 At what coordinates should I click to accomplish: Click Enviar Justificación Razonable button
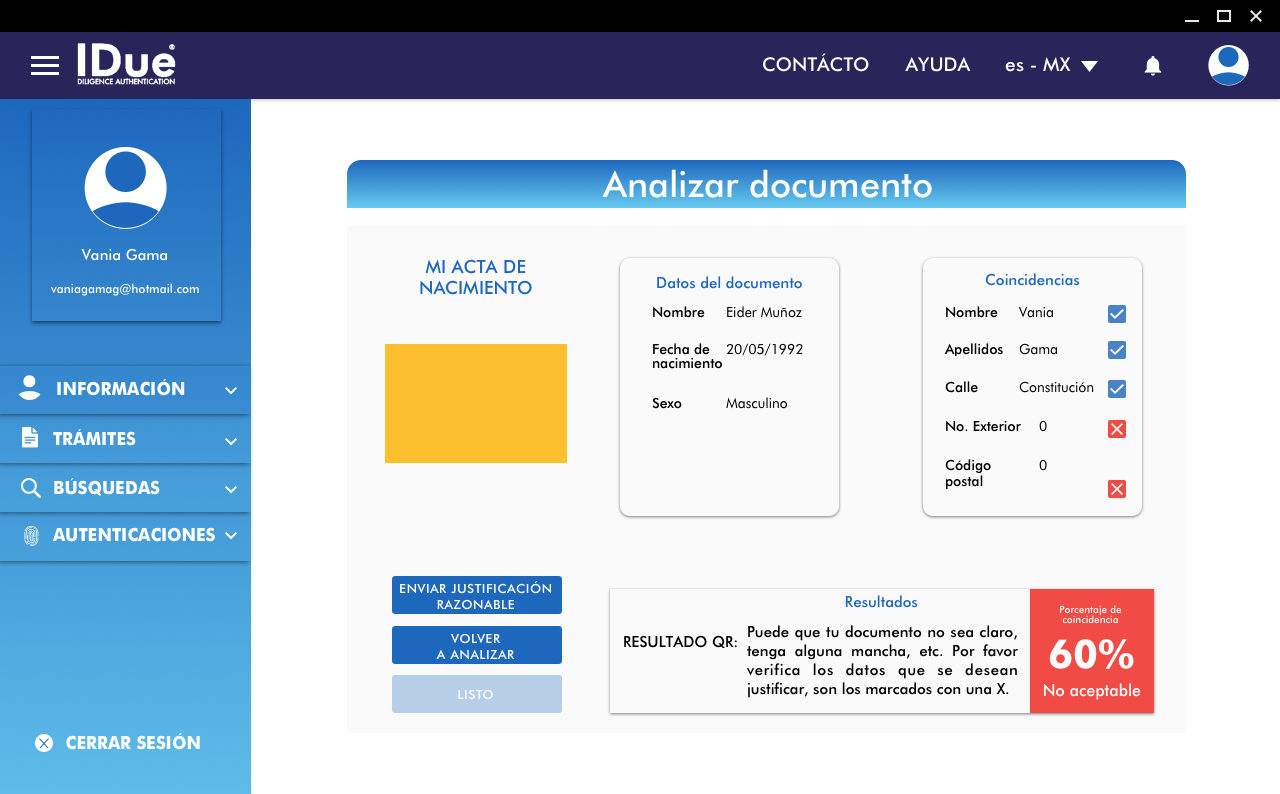tap(476, 596)
